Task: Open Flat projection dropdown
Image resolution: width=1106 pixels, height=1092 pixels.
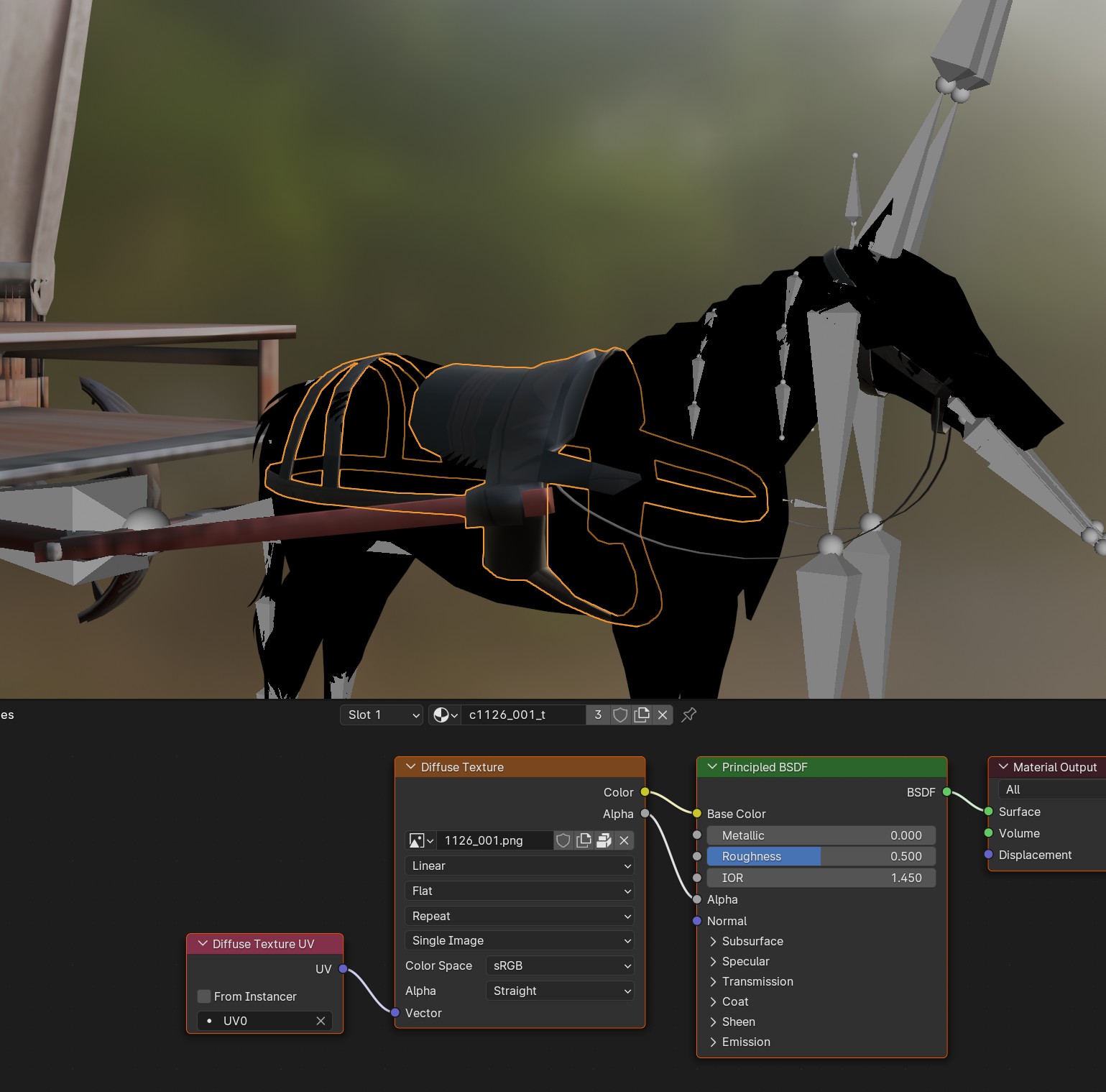Action: 520,891
